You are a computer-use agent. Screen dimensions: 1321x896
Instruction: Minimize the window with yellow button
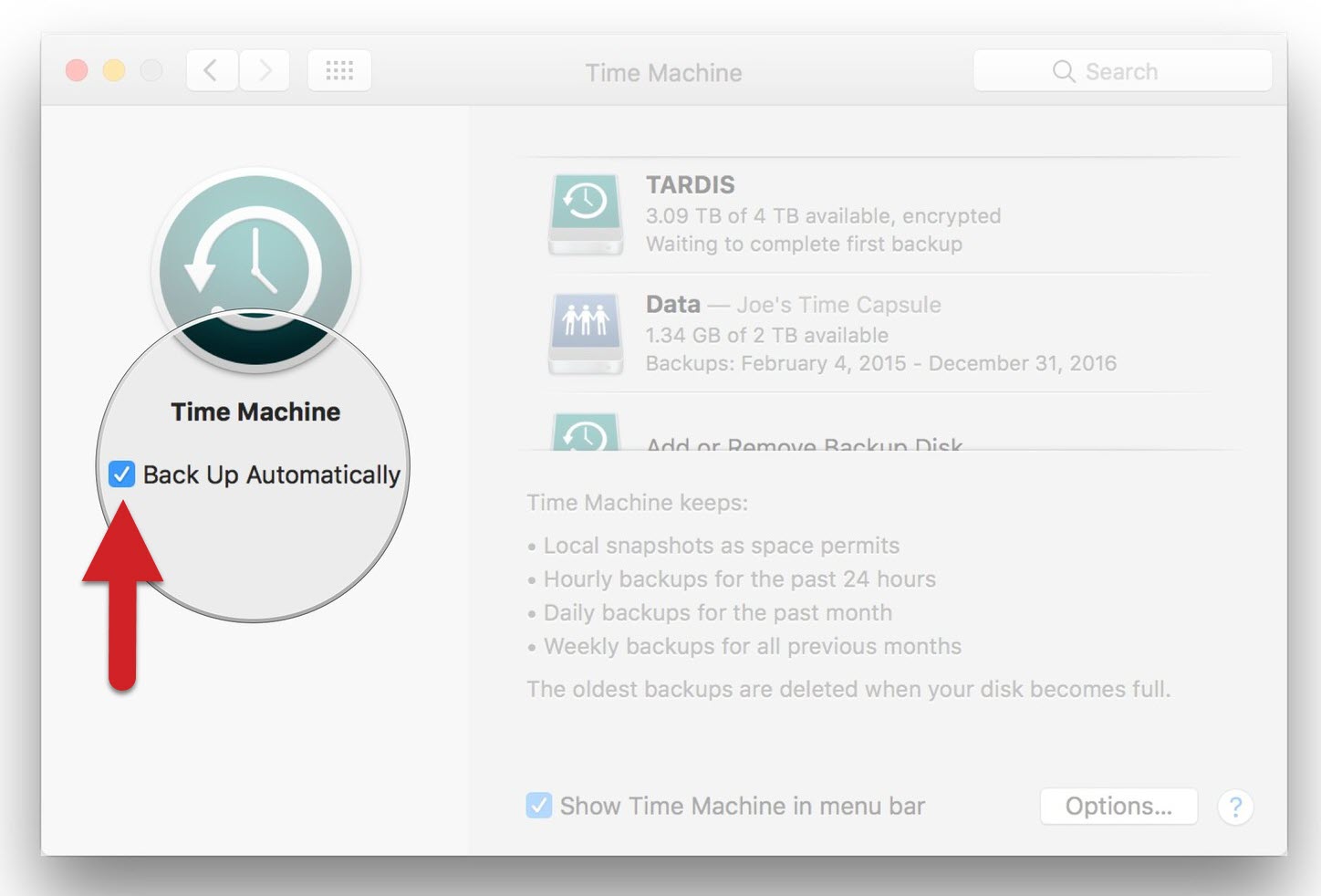tap(114, 71)
